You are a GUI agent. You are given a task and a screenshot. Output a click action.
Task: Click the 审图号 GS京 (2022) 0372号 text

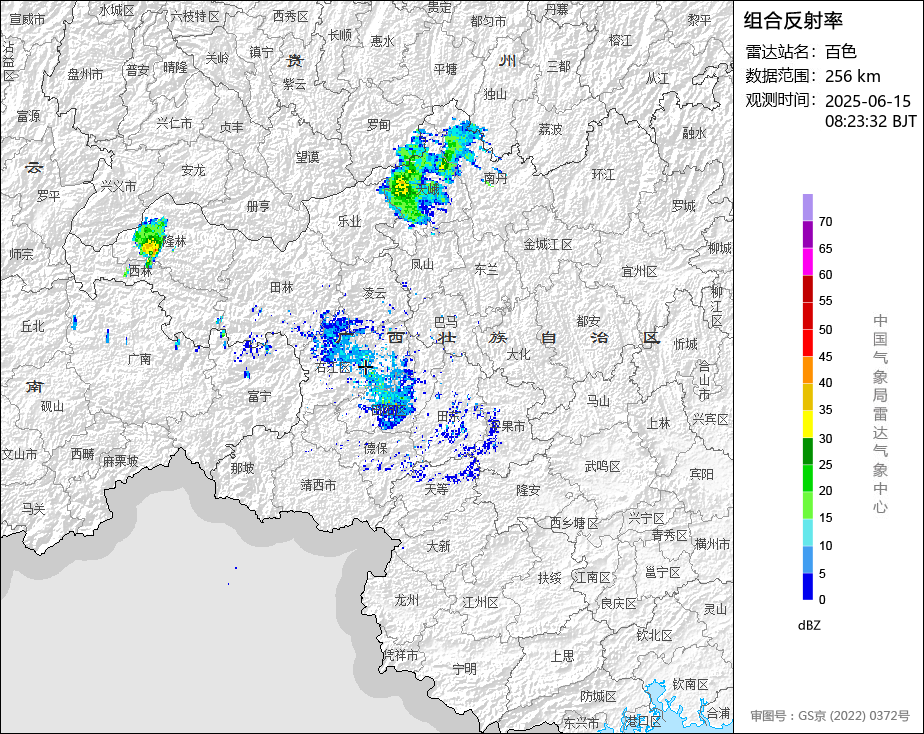pyautogui.click(x=830, y=716)
